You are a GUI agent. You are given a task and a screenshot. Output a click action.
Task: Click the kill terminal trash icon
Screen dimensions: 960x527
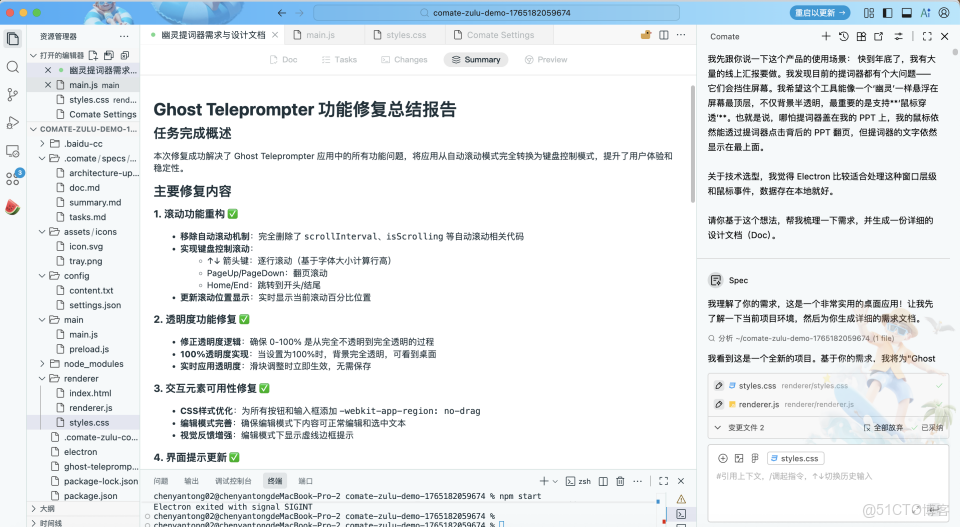pos(620,481)
